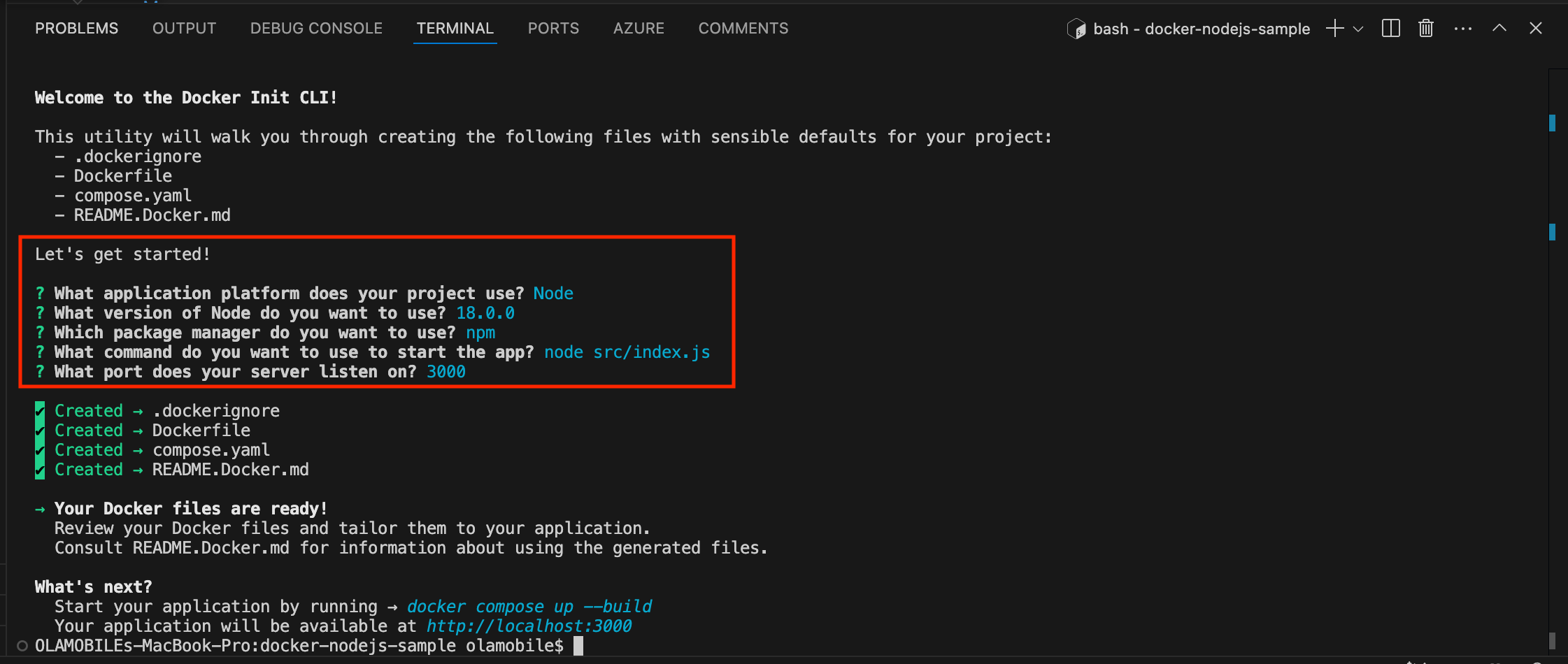The image size is (1568, 664).
Task: Create a new terminal with plus icon
Action: (x=1335, y=29)
